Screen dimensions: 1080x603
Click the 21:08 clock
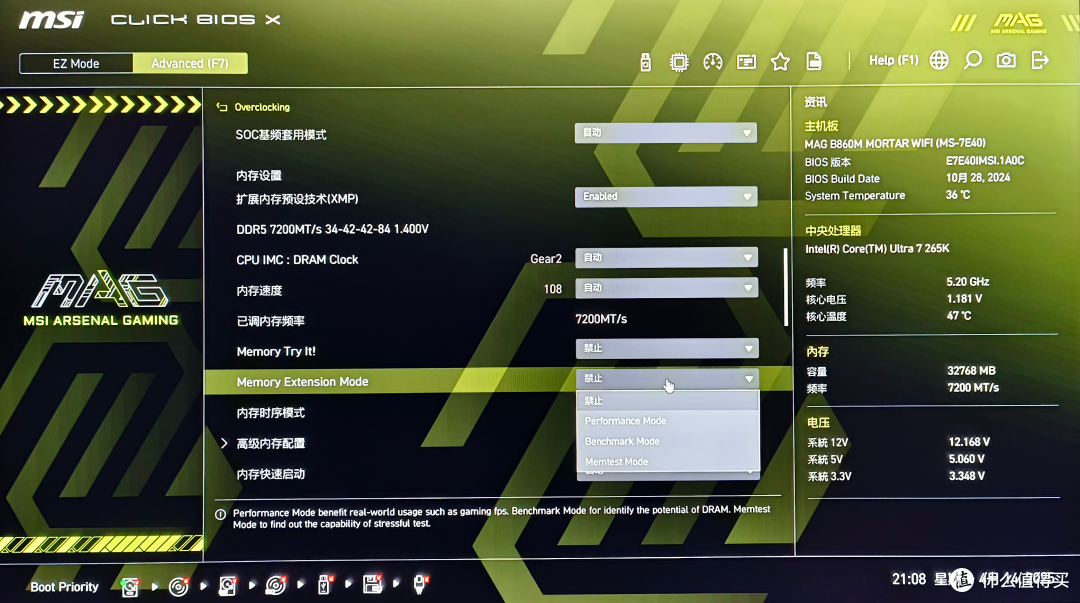click(x=908, y=580)
